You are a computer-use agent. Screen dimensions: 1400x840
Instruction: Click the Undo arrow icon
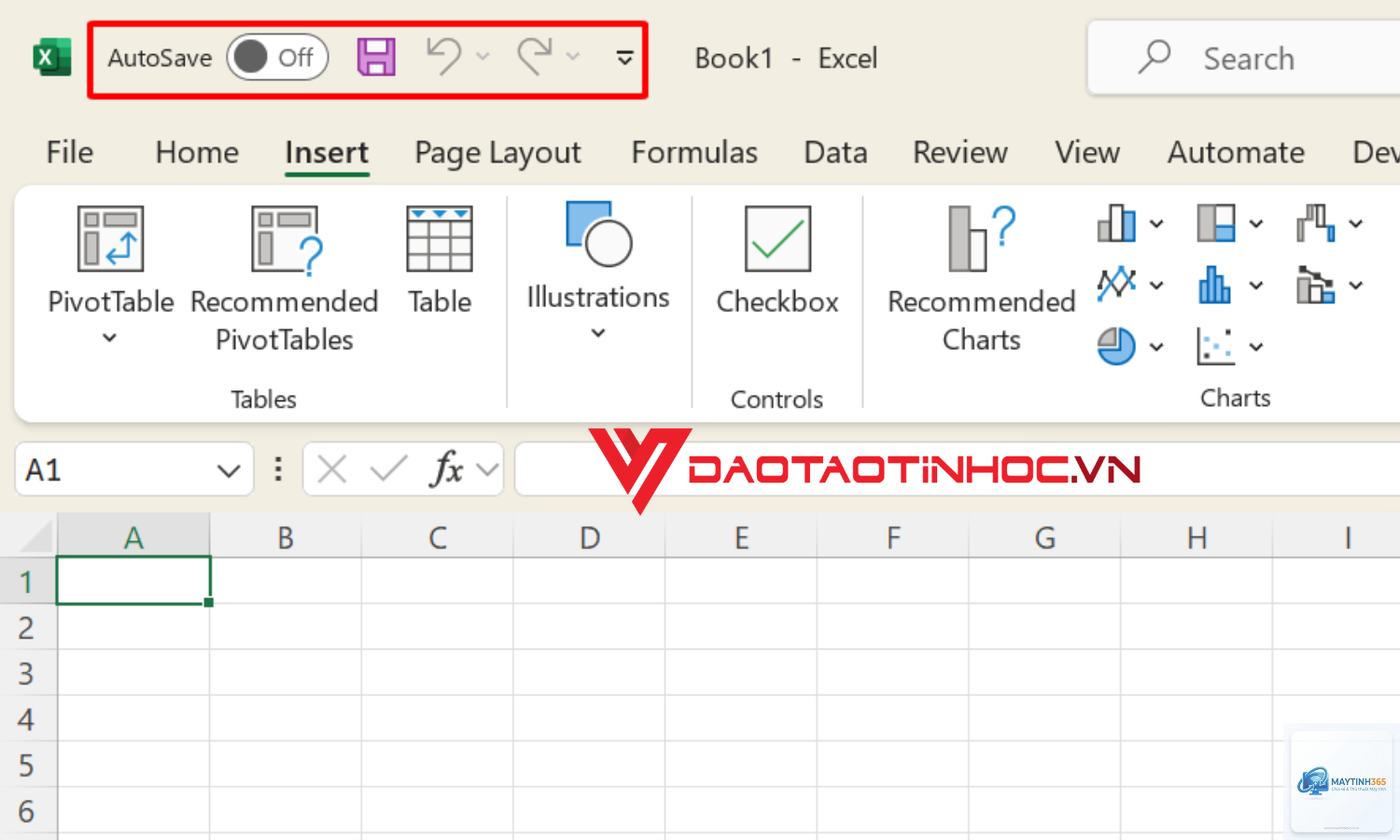tap(444, 56)
